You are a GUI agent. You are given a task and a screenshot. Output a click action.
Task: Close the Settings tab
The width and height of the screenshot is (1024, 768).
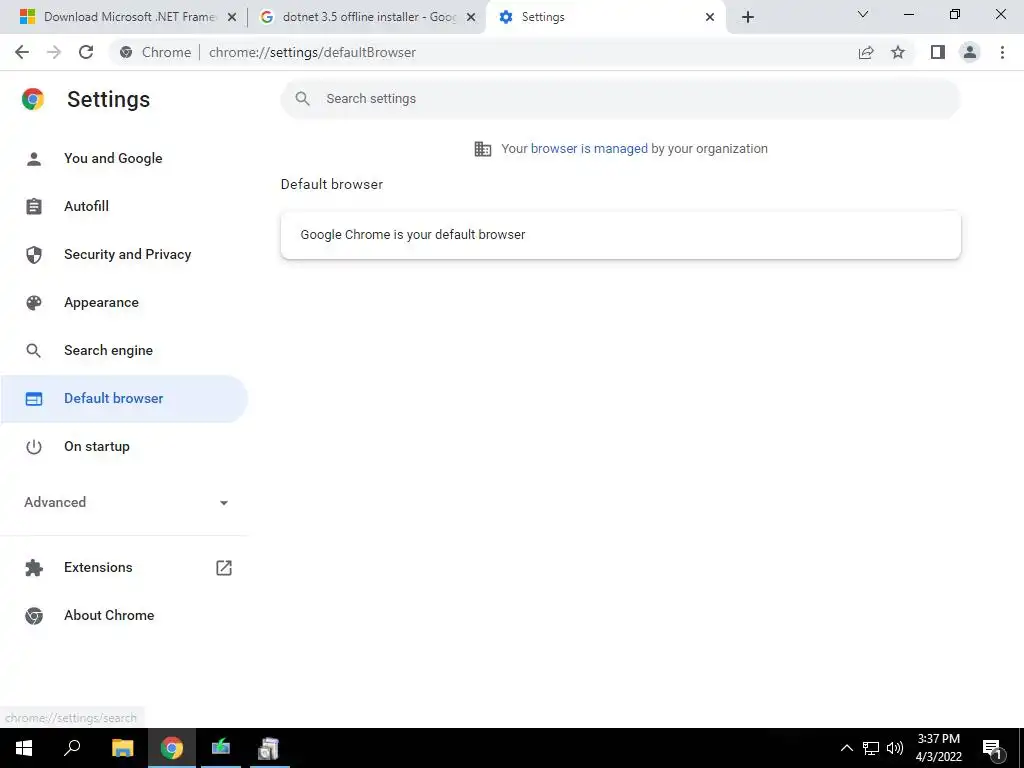pos(710,17)
